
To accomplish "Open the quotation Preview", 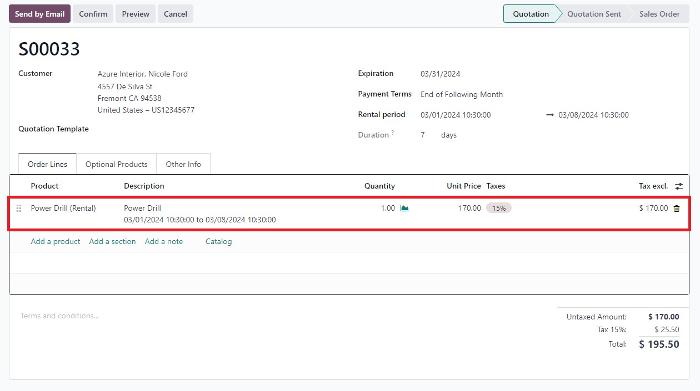I will click(135, 14).
